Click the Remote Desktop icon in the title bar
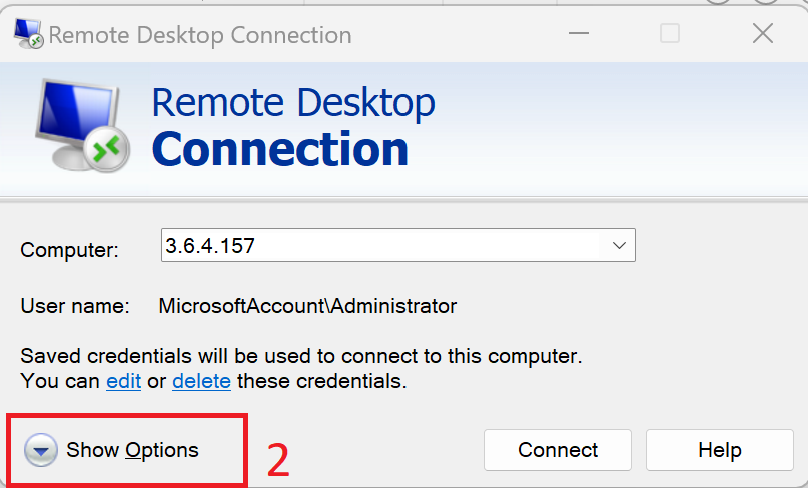Image resolution: width=808 pixels, height=488 pixels. [28, 33]
